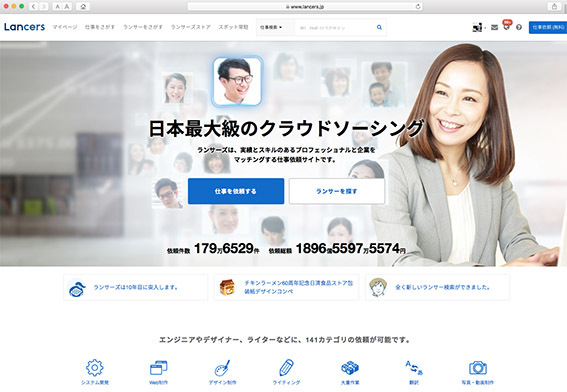The height and width of the screenshot is (392, 567).
Task: Select the Web制作 windows icon
Action: [158, 368]
